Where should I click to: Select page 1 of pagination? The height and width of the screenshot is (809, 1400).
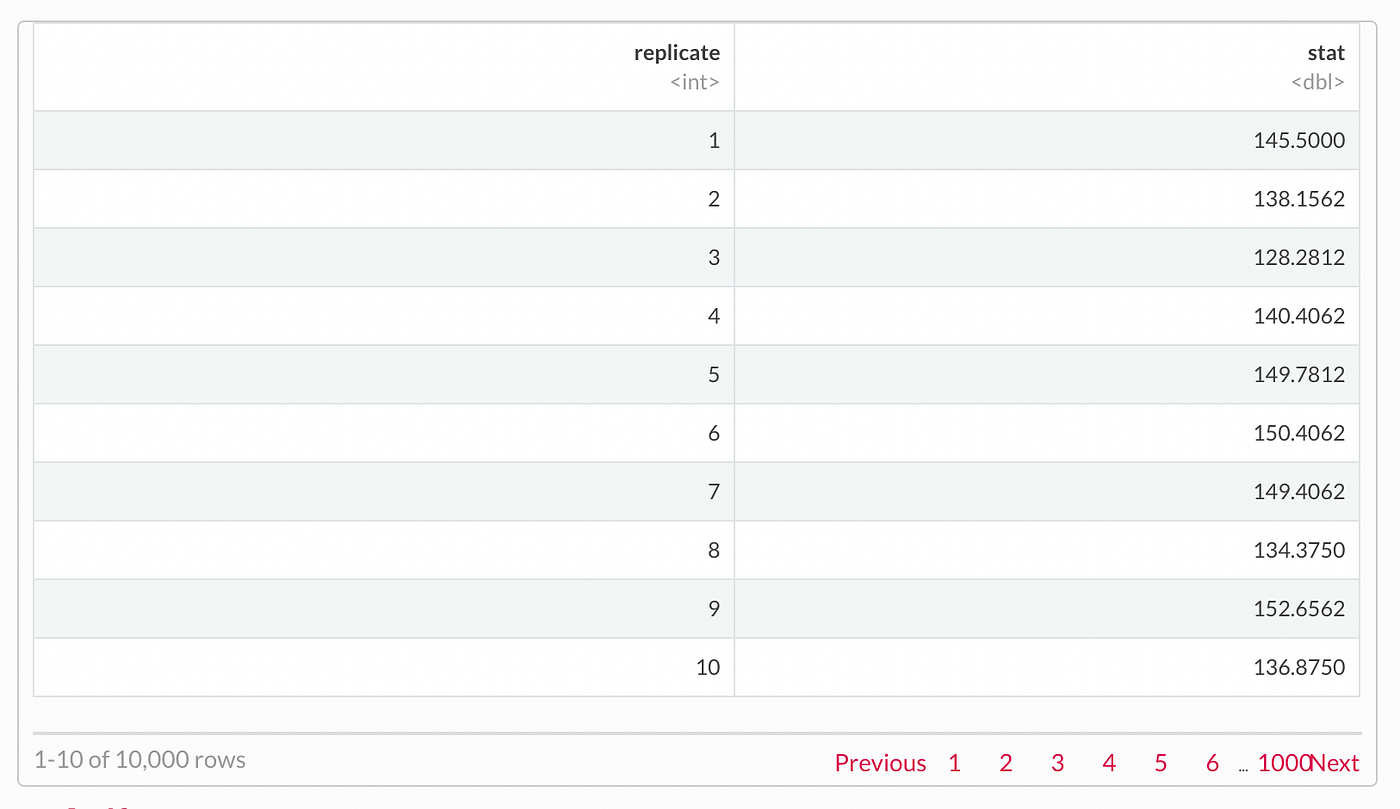click(x=954, y=762)
